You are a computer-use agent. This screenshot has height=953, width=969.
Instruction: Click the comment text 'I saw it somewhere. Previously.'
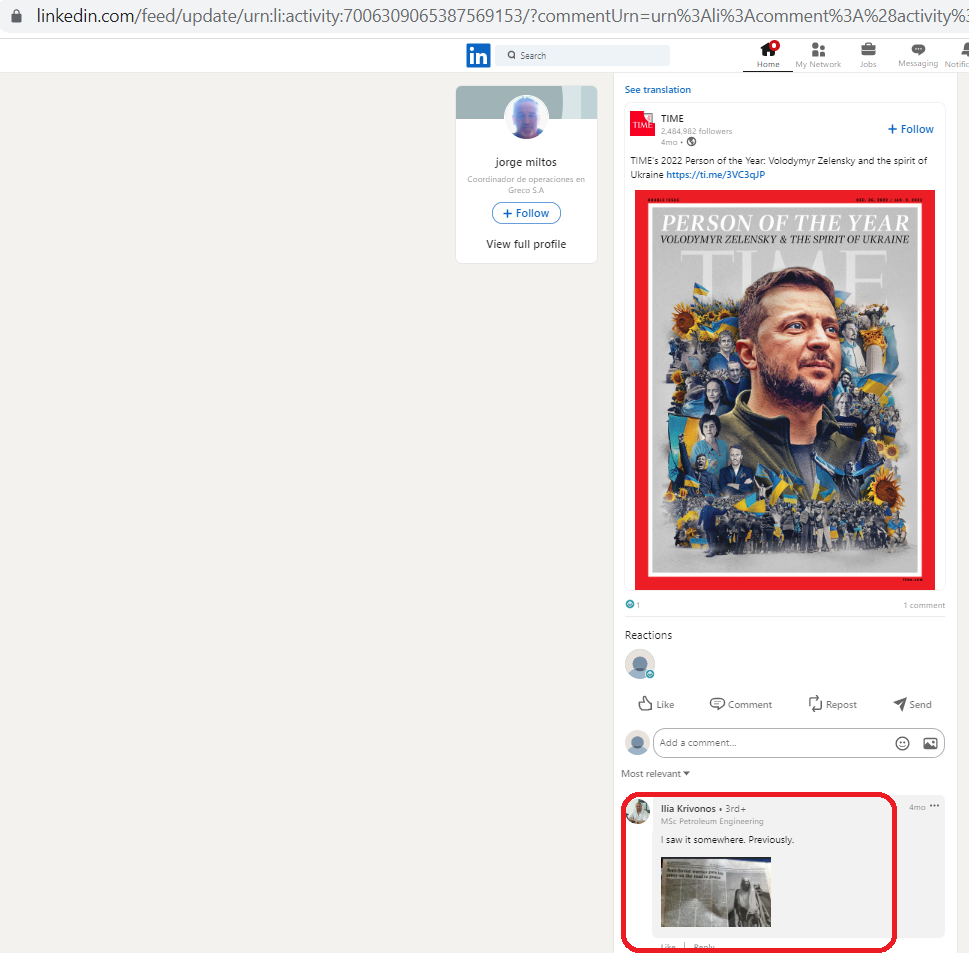[x=727, y=840]
